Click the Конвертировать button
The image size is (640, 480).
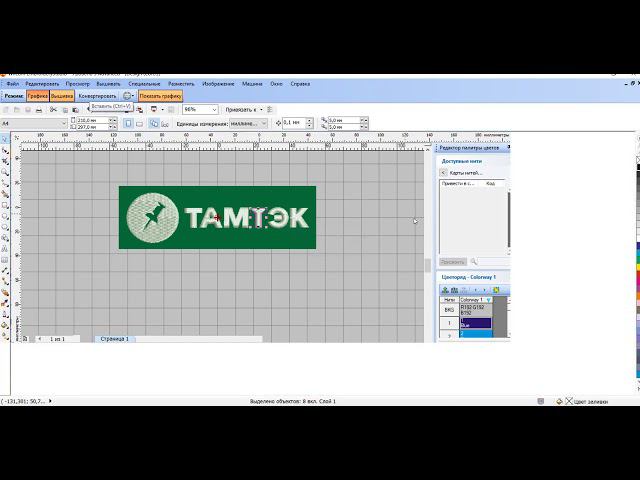[98, 96]
